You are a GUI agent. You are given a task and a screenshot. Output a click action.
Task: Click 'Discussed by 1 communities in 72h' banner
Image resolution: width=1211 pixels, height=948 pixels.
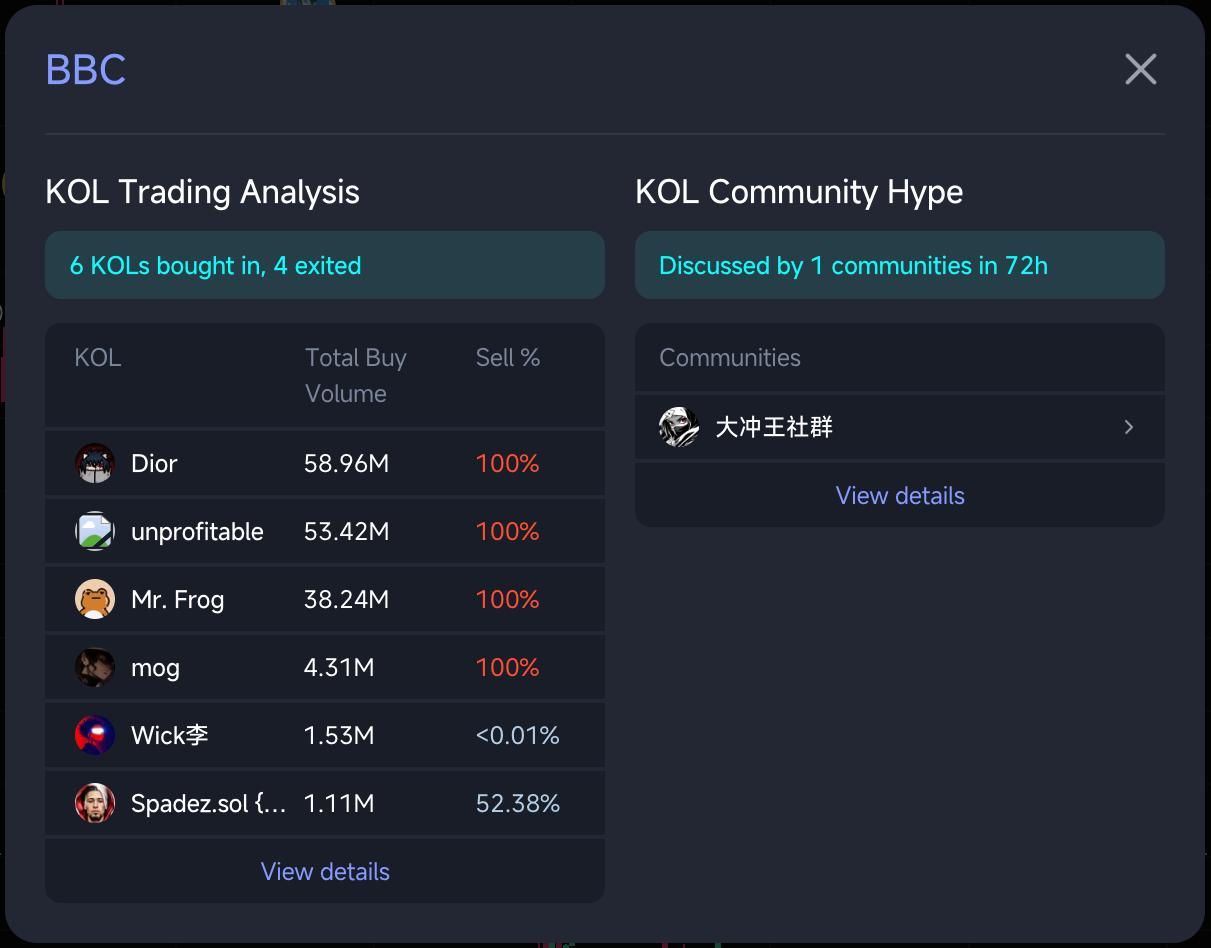tap(900, 266)
